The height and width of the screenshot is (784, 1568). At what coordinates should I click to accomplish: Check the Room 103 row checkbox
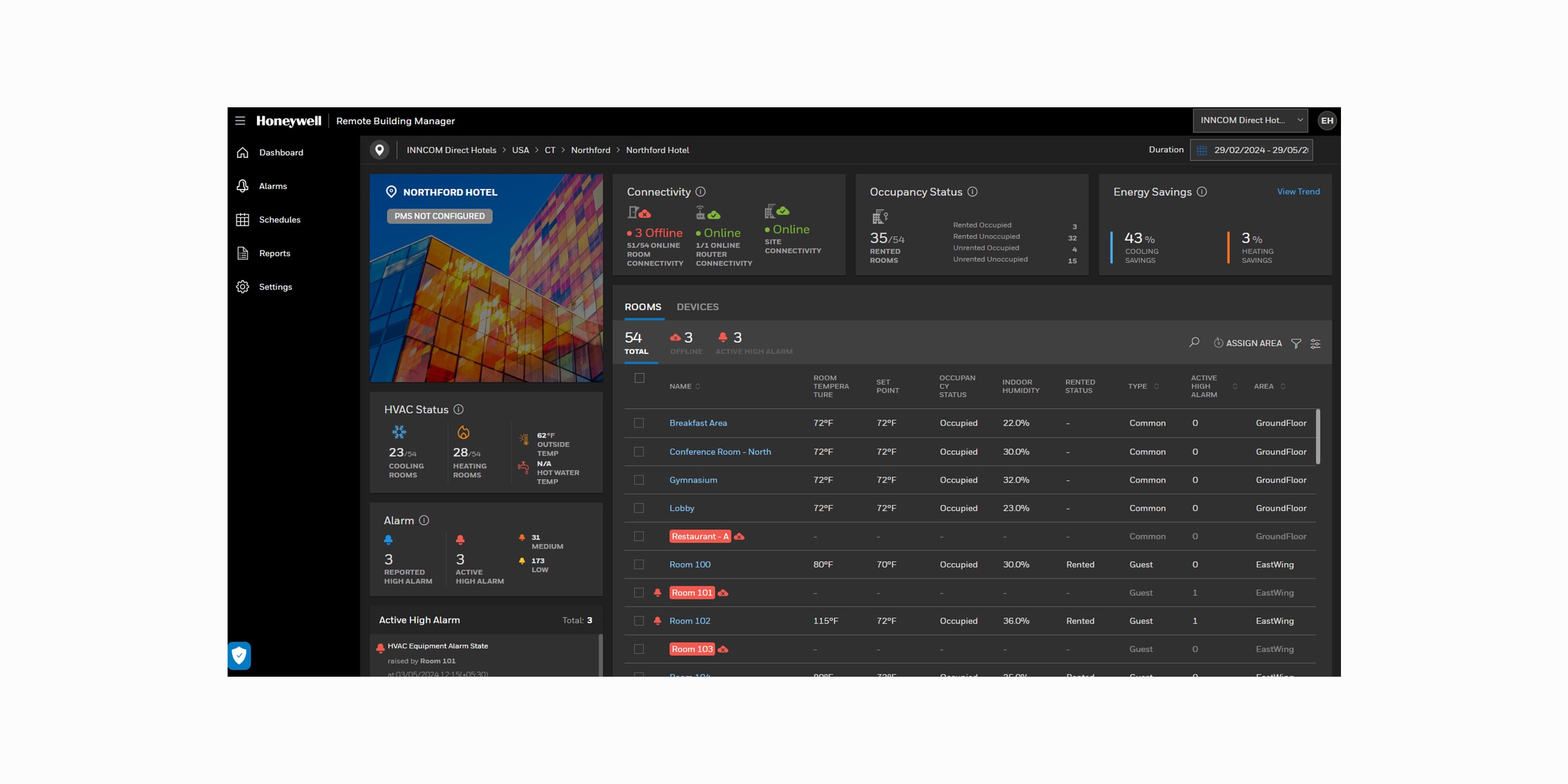click(x=639, y=649)
